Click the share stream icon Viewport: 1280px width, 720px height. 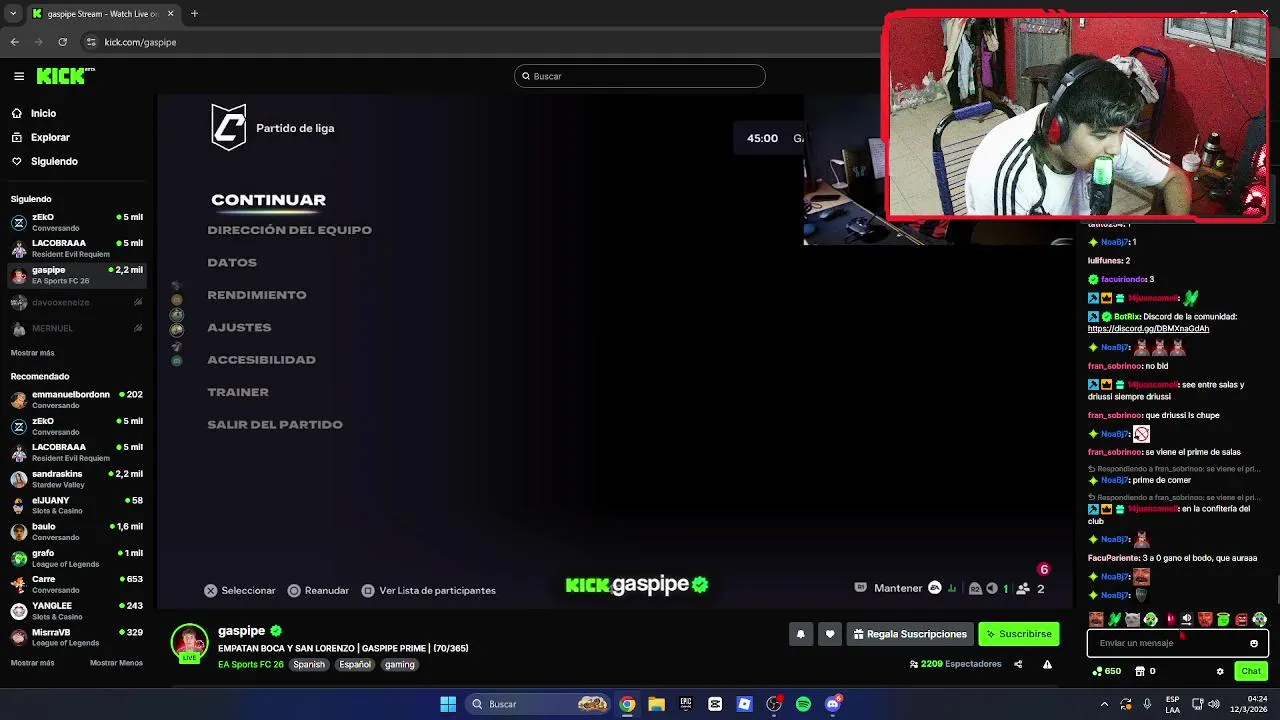(1018, 664)
